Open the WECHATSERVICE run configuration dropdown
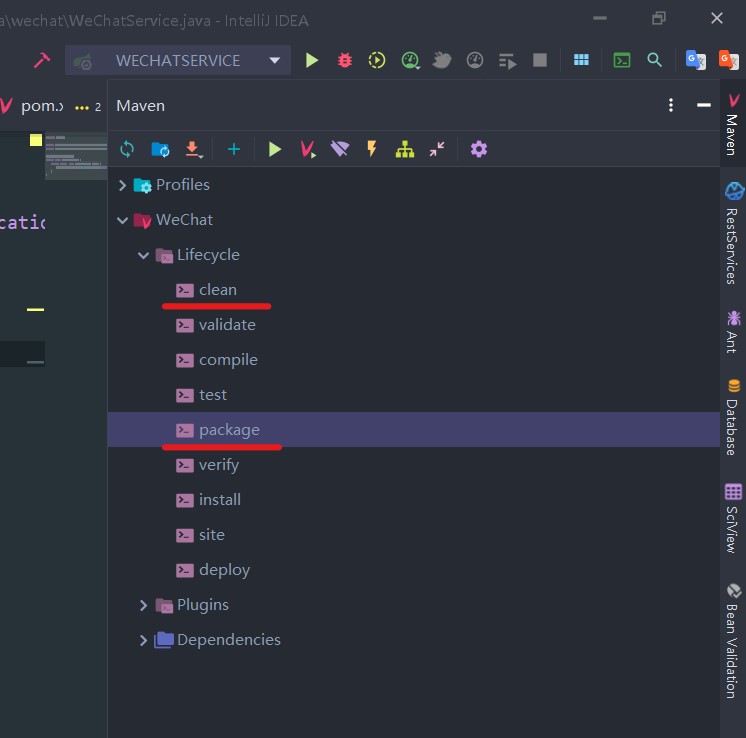 tap(178, 60)
